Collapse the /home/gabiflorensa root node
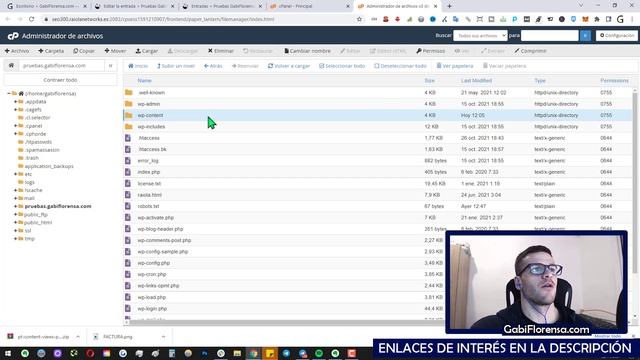The image size is (640, 360). tap(9, 93)
